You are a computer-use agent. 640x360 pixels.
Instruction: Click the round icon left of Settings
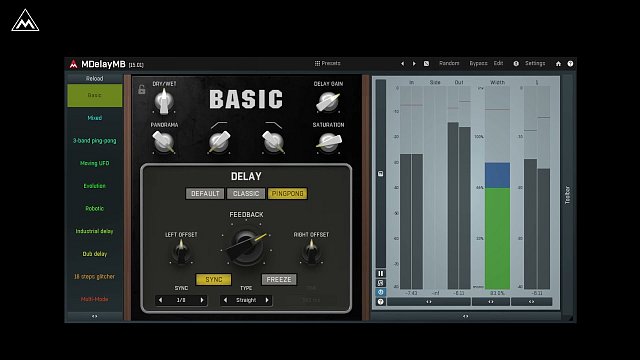click(x=516, y=64)
